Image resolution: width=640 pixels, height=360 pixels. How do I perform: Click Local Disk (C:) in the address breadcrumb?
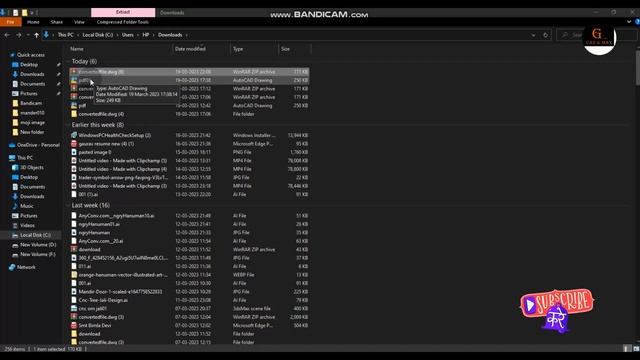click(98, 35)
